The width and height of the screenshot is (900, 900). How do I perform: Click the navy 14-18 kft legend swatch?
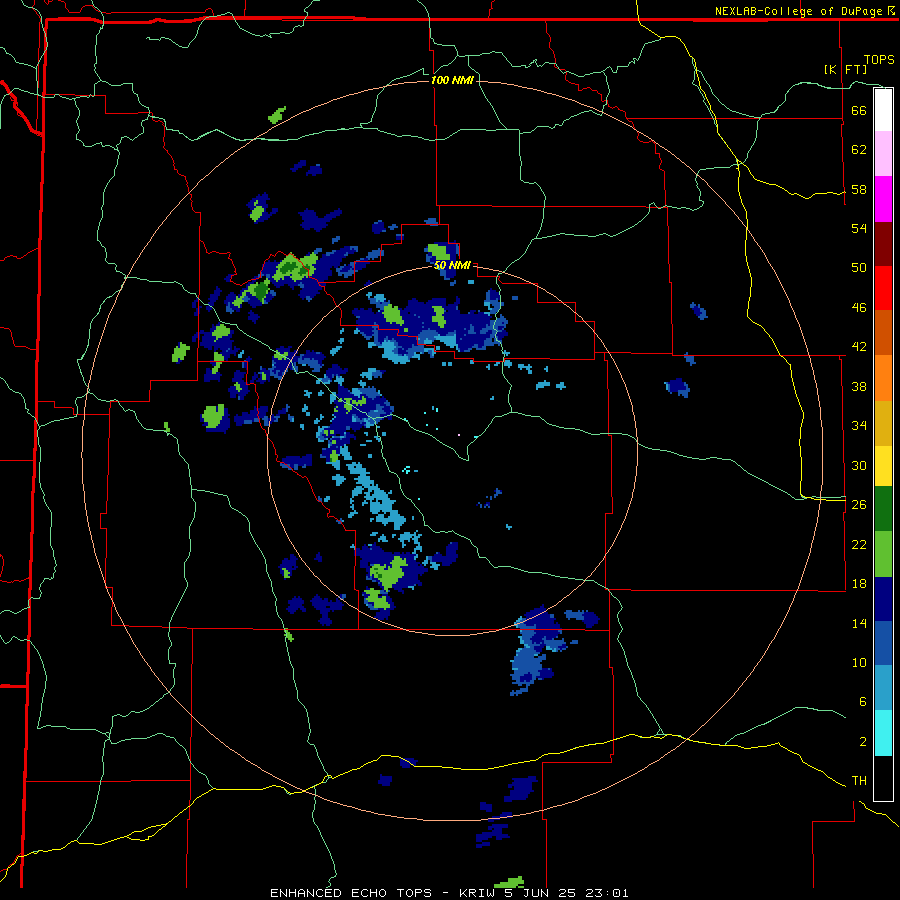click(x=883, y=599)
